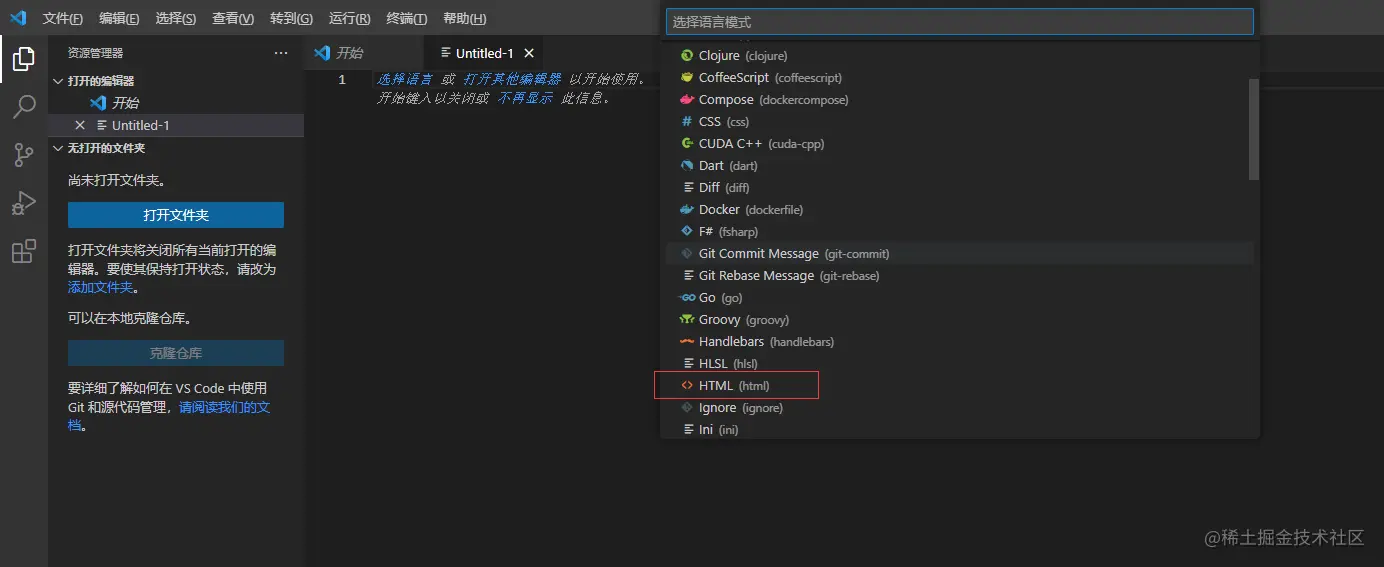Open the Search view icon
This screenshot has height=567, width=1384.
click(x=23, y=107)
